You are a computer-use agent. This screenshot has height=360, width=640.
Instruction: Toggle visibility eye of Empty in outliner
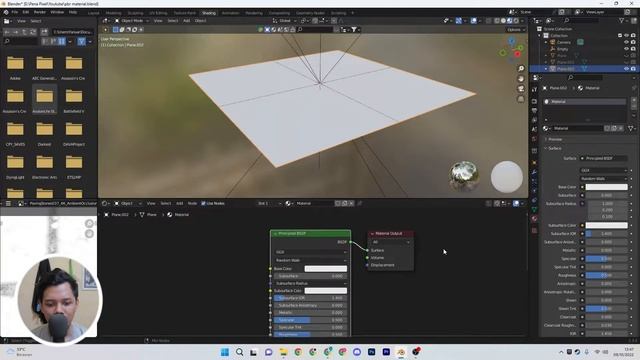click(x=626, y=49)
